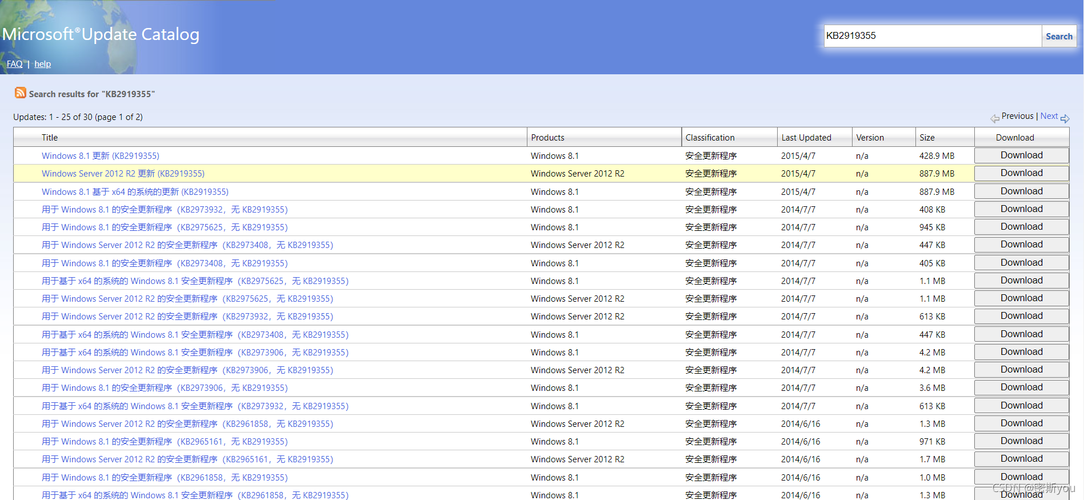Download the highlighted Windows Server 2012 R2 update

point(1021,173)
